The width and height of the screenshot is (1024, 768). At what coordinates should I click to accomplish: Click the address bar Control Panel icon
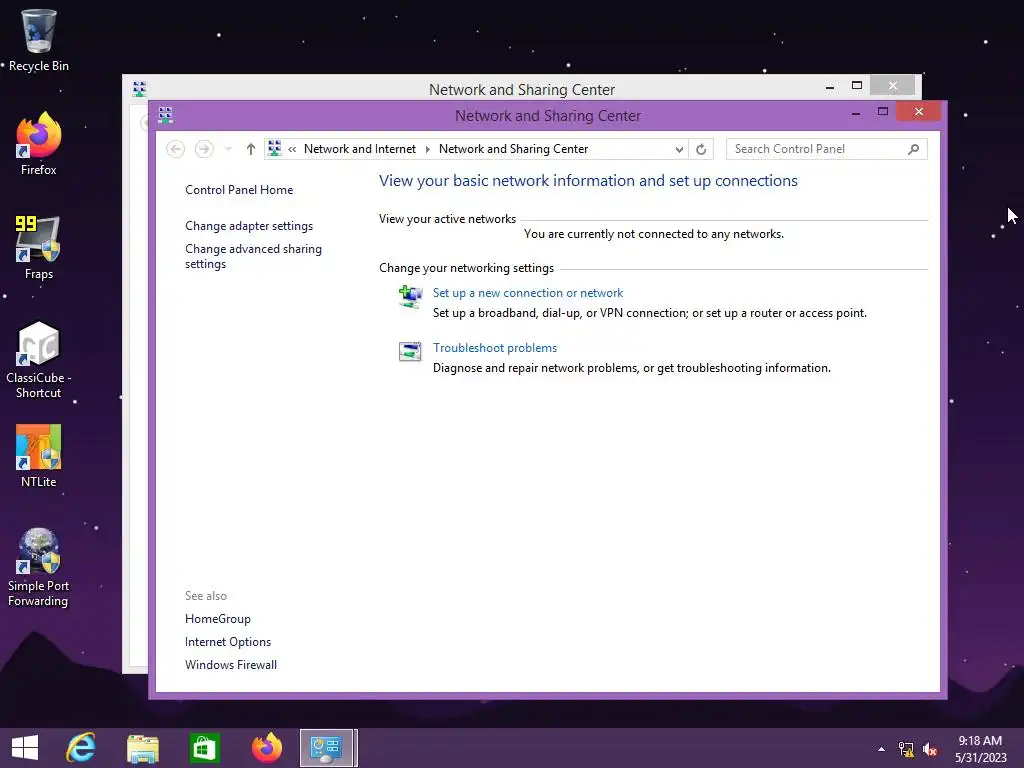coord(274,149)
